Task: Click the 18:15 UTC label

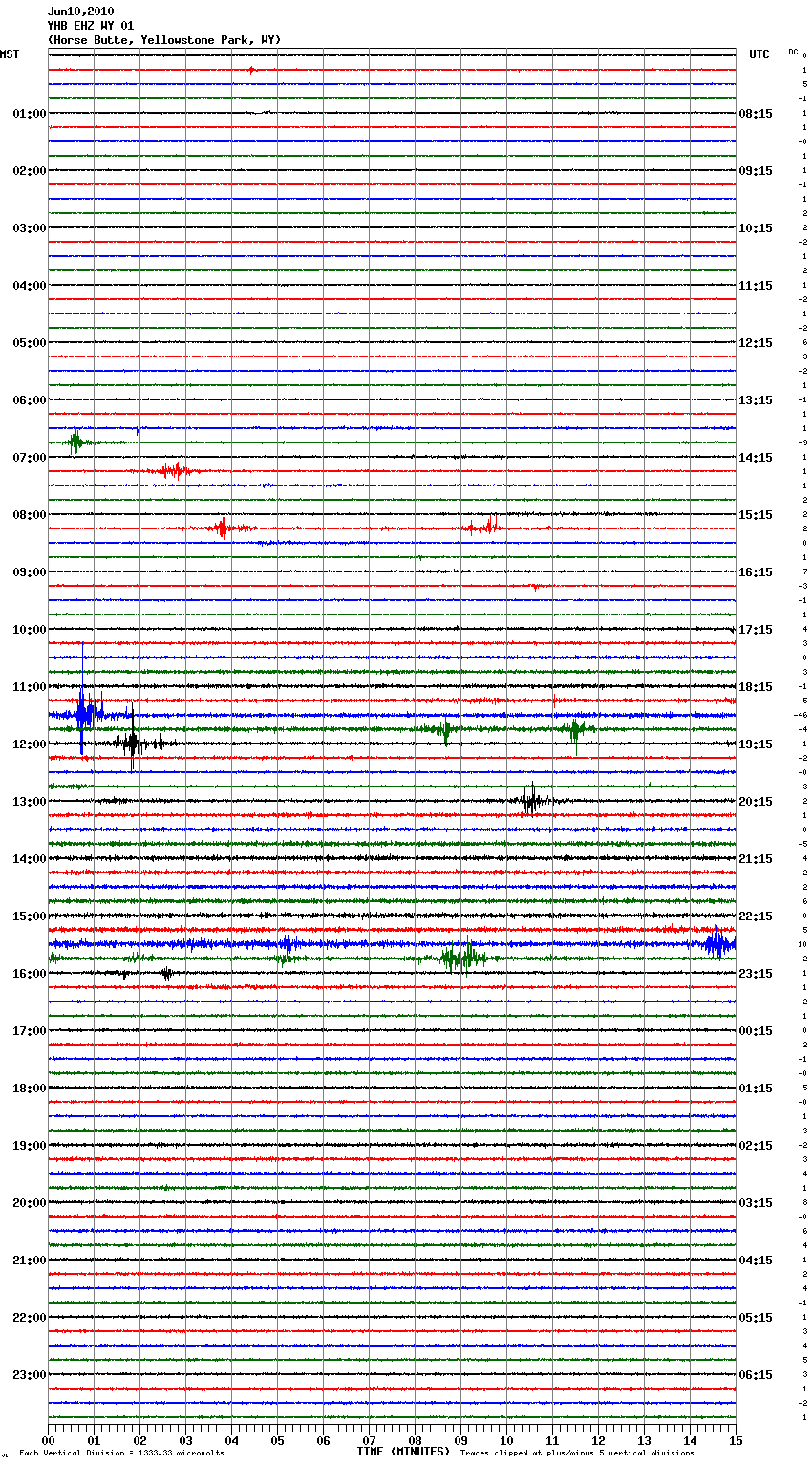Action: [x=756, y=687]
